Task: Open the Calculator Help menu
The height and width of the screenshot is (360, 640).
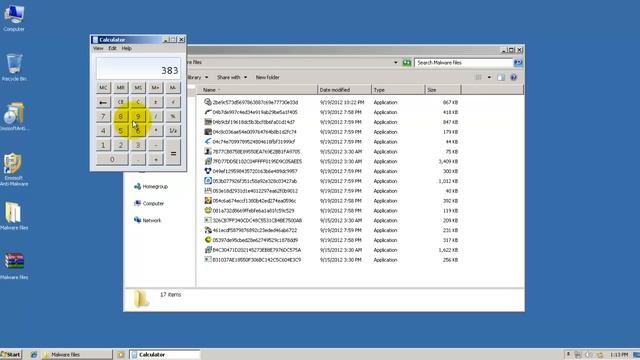Action: click(x=127, y=48)
